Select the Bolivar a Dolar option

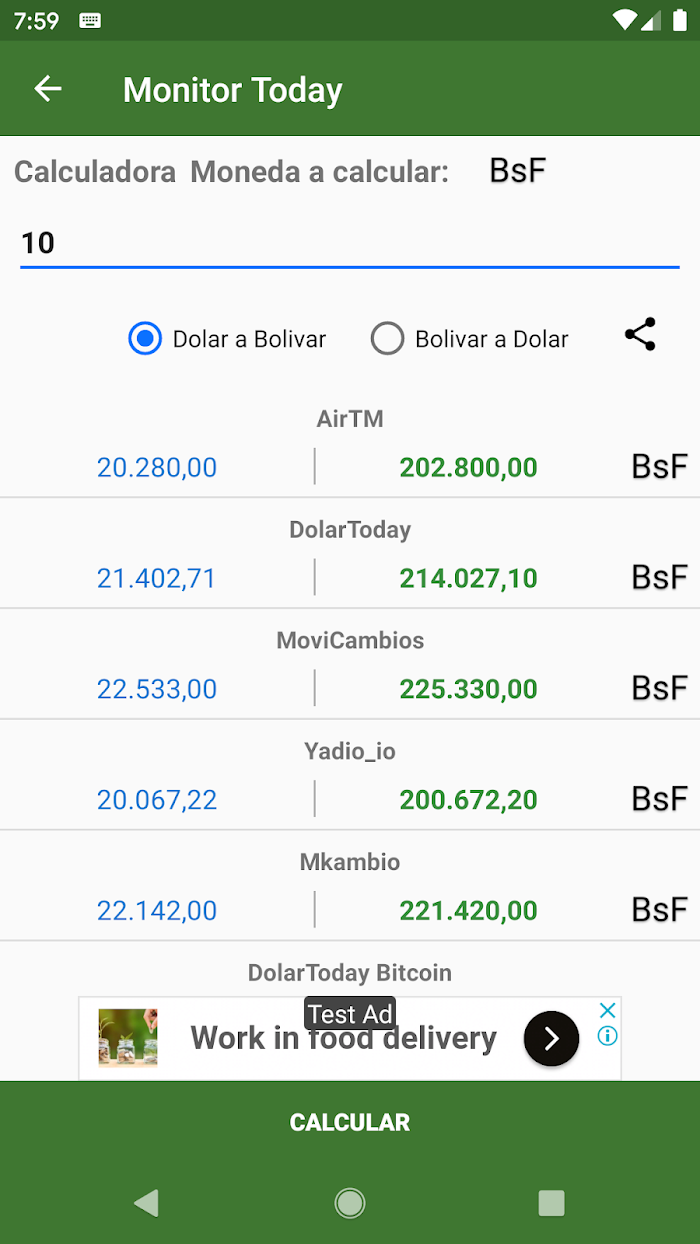pos(388,339)
